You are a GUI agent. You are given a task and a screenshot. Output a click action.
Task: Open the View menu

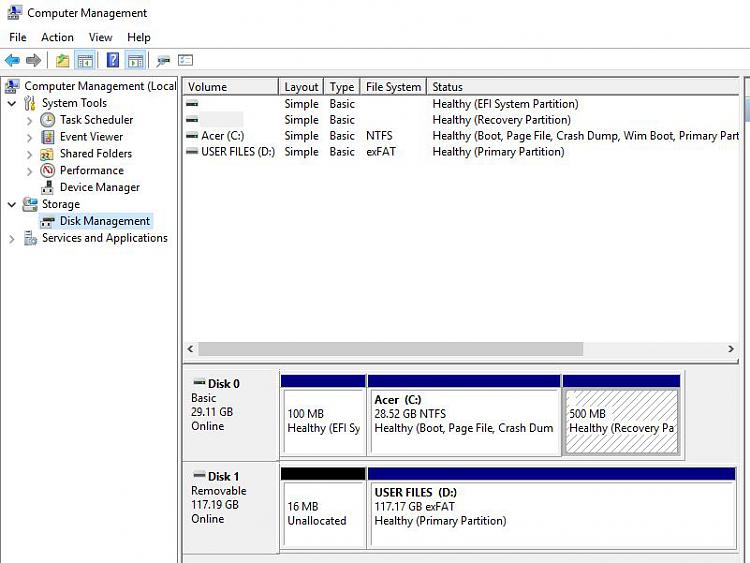(100, 37)
